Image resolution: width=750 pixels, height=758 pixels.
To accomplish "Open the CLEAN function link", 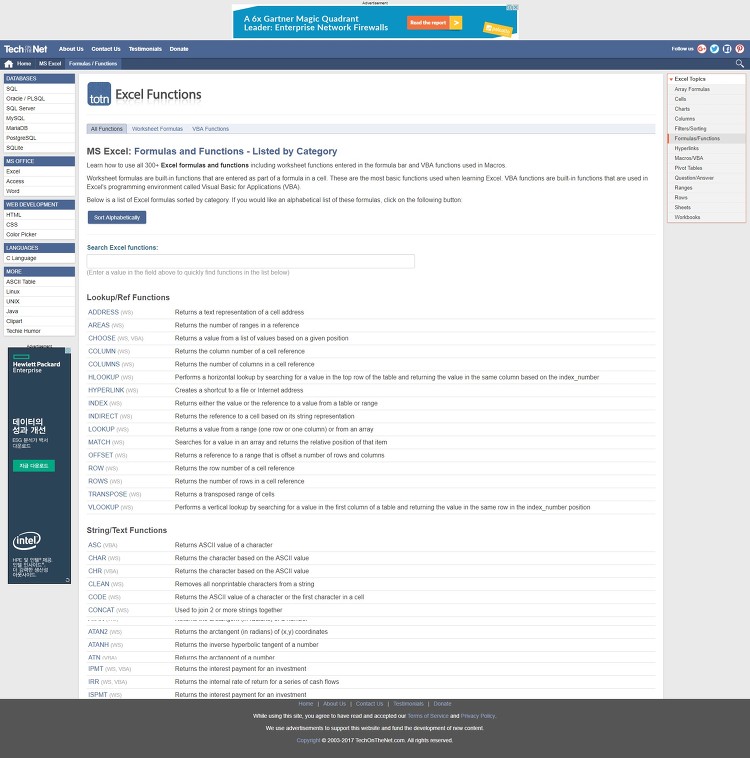I will click(99, 584).
